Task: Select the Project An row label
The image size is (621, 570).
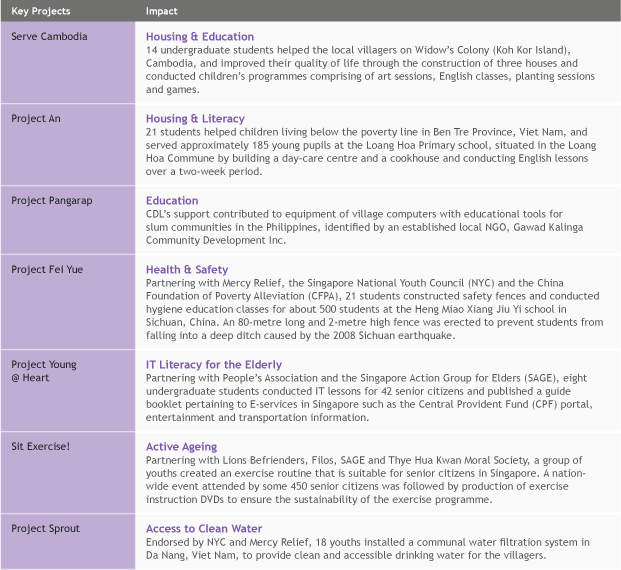Action: coord(36,119)
